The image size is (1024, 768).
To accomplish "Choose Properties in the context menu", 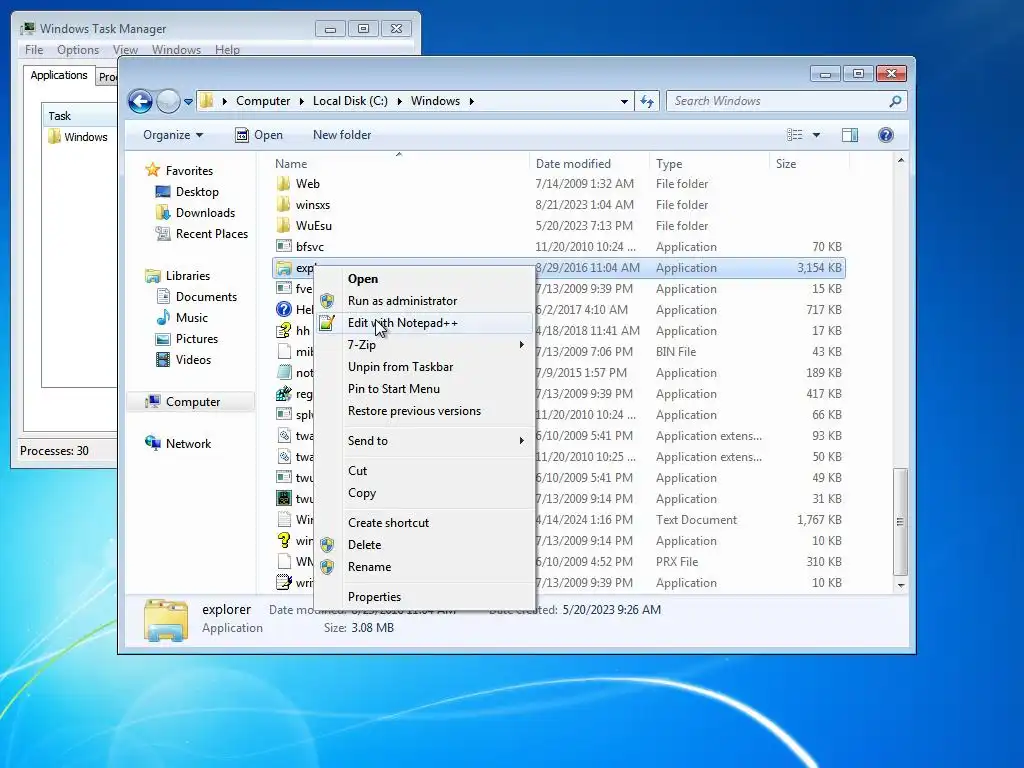I will tap(424, 597).
